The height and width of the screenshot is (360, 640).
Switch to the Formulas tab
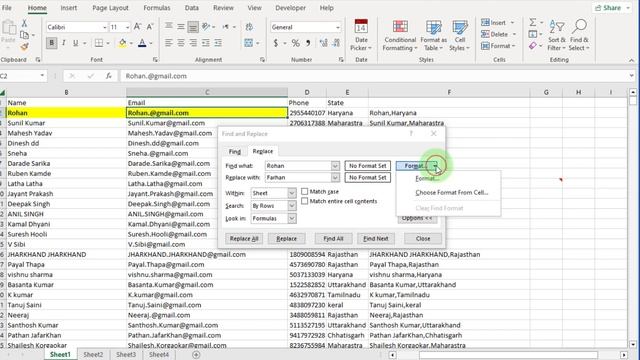pyautogui.click(x=157, y=8)
